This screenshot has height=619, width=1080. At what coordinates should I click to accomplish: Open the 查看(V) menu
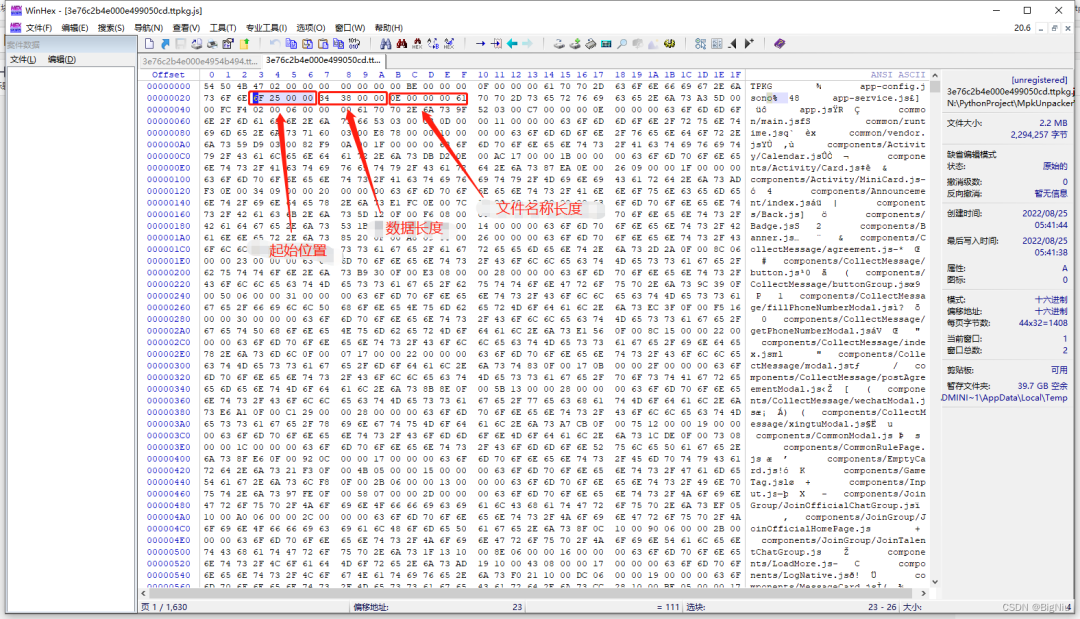[x=186, y=28]
